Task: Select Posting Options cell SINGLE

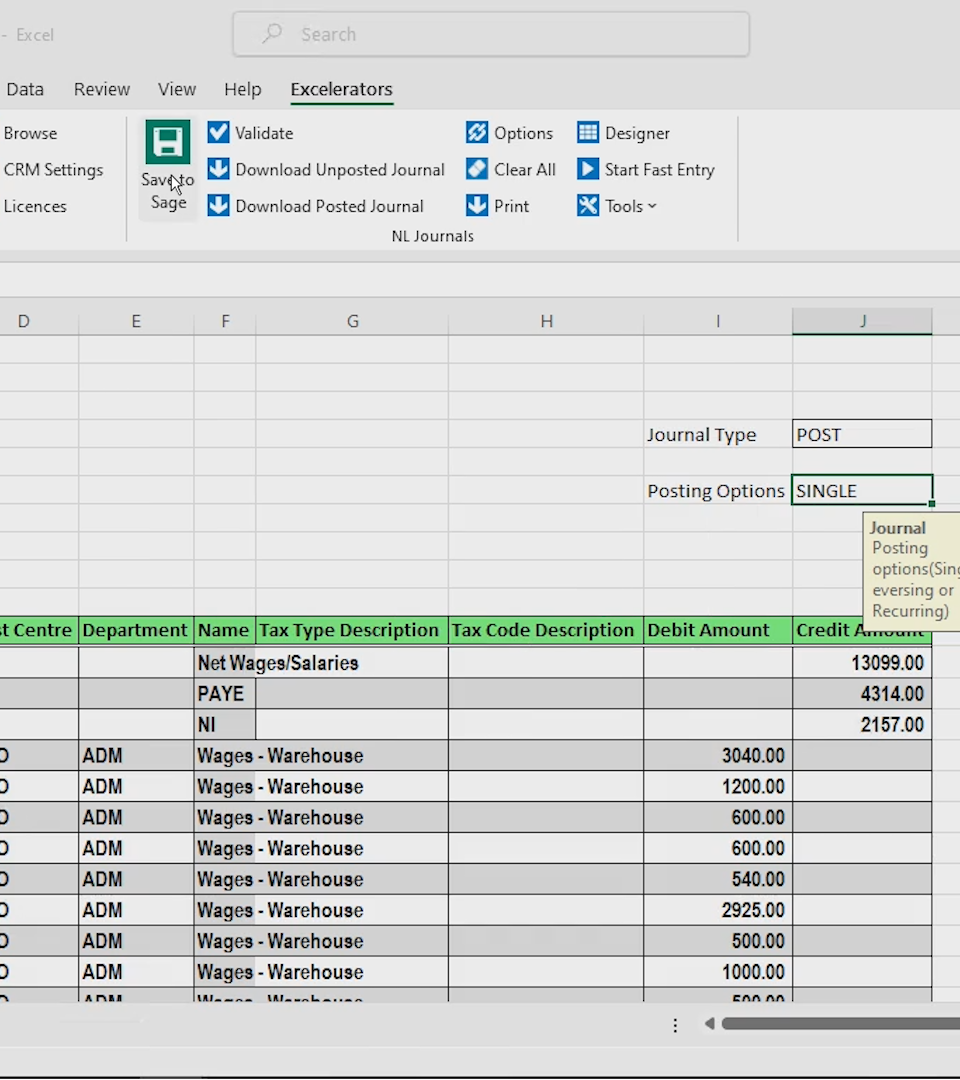Action: click(x=862, y=490)
